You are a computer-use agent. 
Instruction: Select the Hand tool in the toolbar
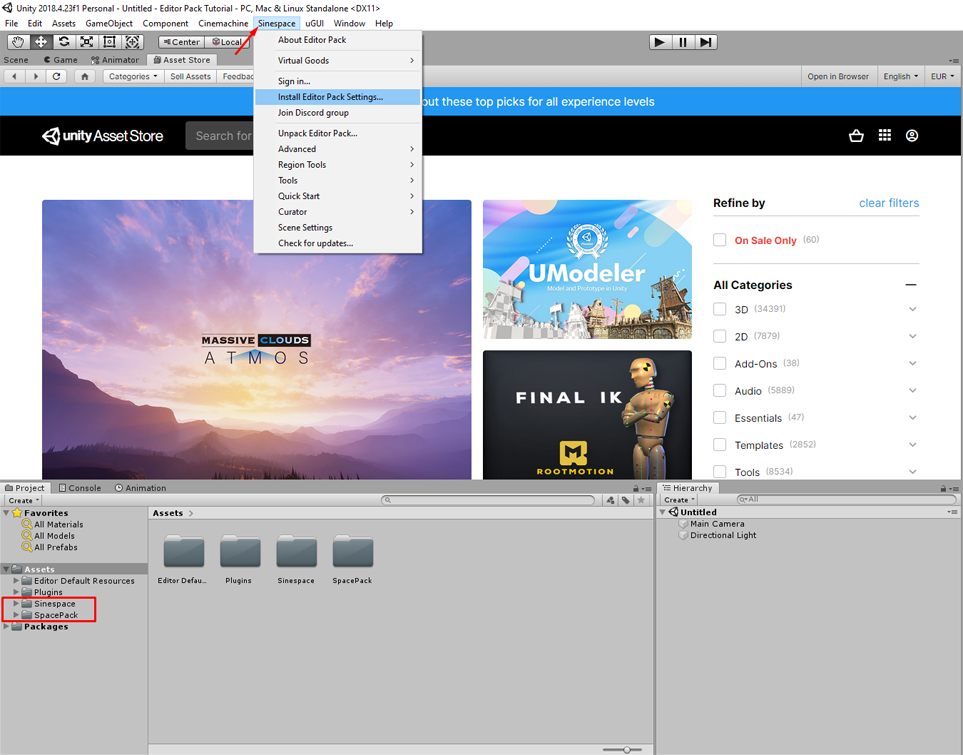click(18, 42)
